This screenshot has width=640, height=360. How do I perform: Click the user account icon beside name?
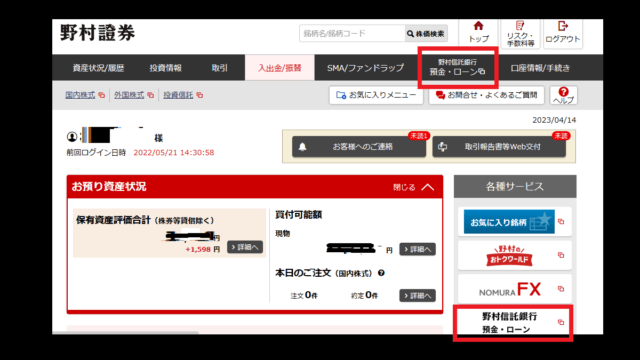click(x=72, y=137)
